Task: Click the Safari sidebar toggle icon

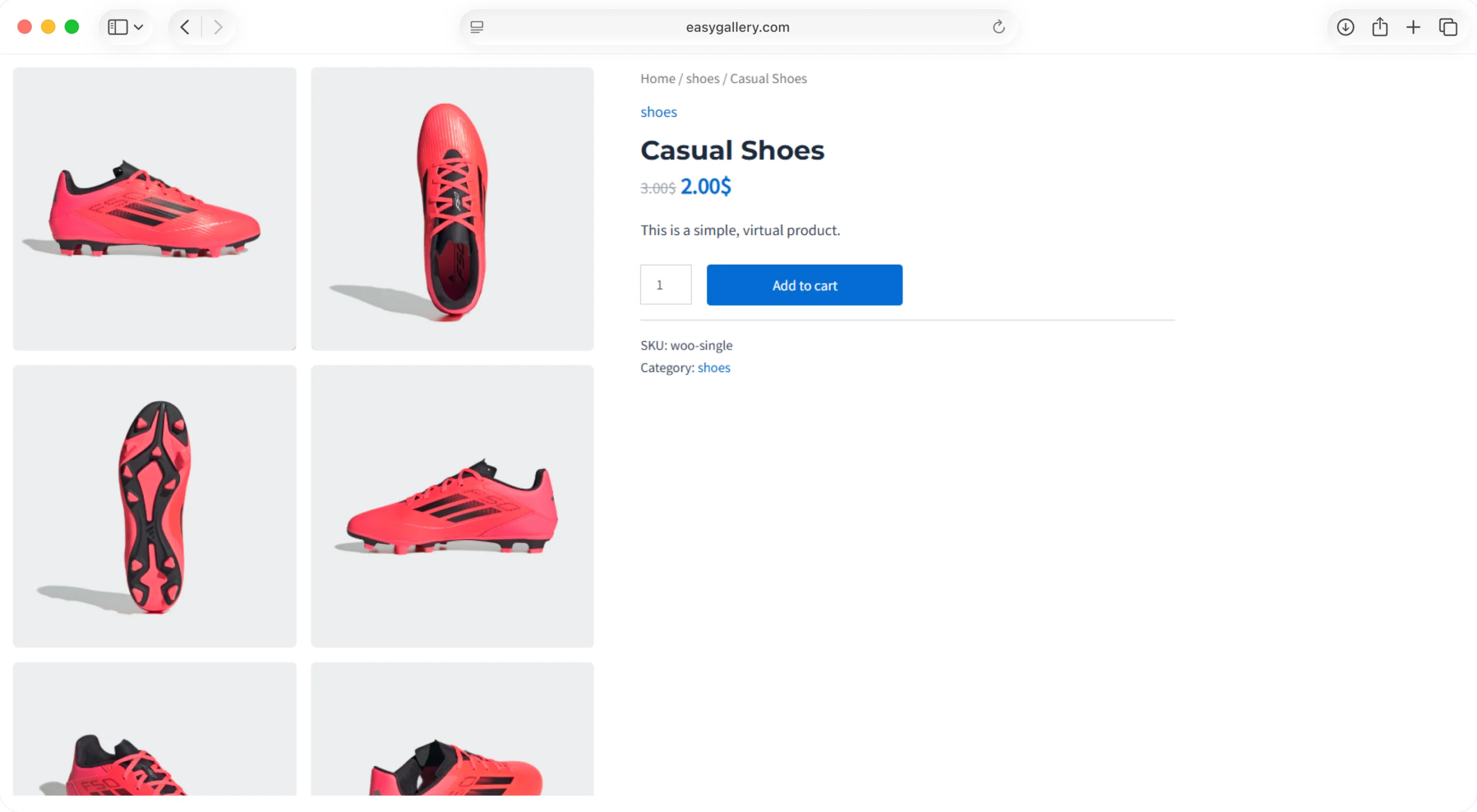Action: [118, 27]
